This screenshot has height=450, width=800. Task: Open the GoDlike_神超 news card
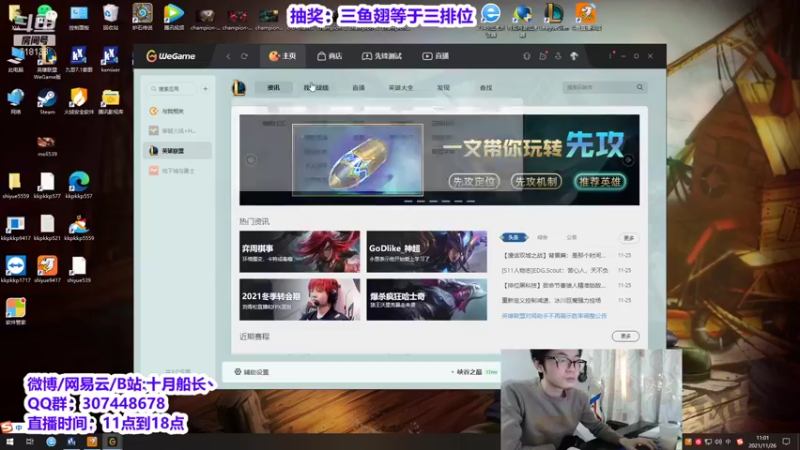427,252
